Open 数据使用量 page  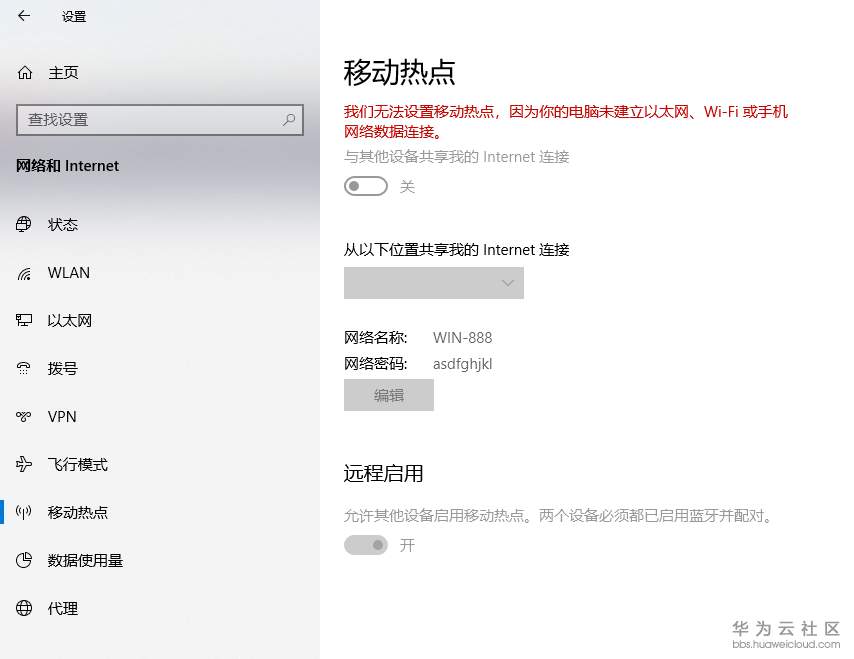[x=160, y=560]
